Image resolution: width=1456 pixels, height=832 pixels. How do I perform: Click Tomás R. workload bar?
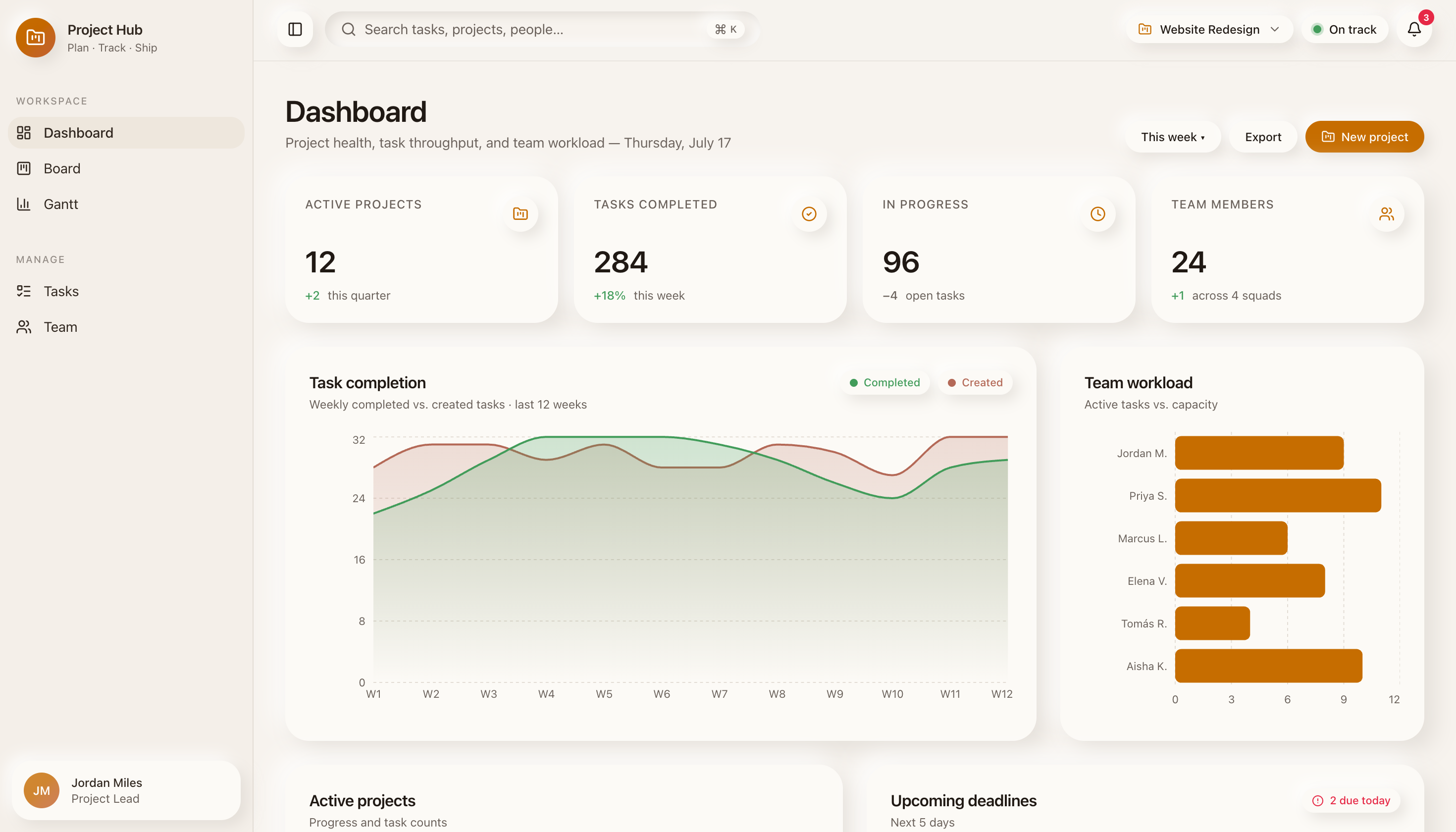click(x=1212, y=624)
